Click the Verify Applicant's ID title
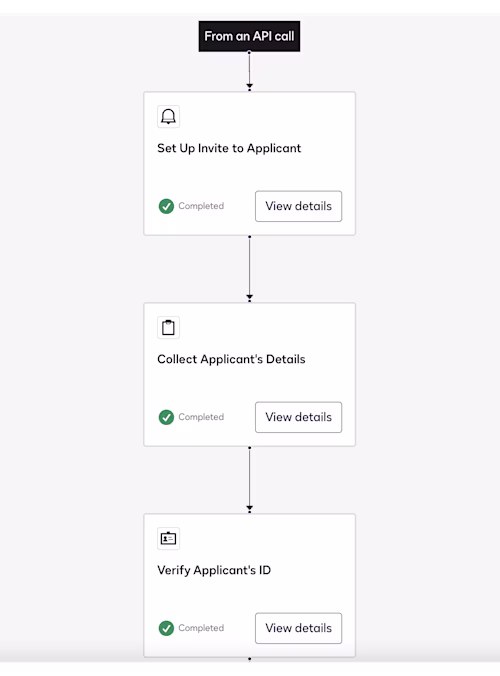 (214, 570)
